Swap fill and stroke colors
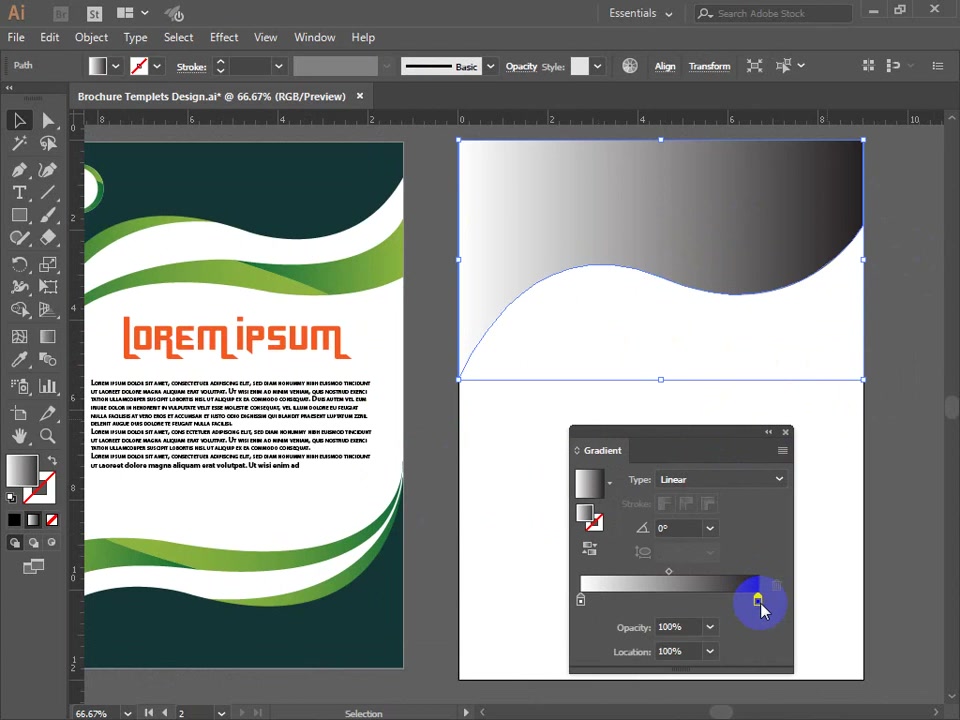 pos(53,460)
